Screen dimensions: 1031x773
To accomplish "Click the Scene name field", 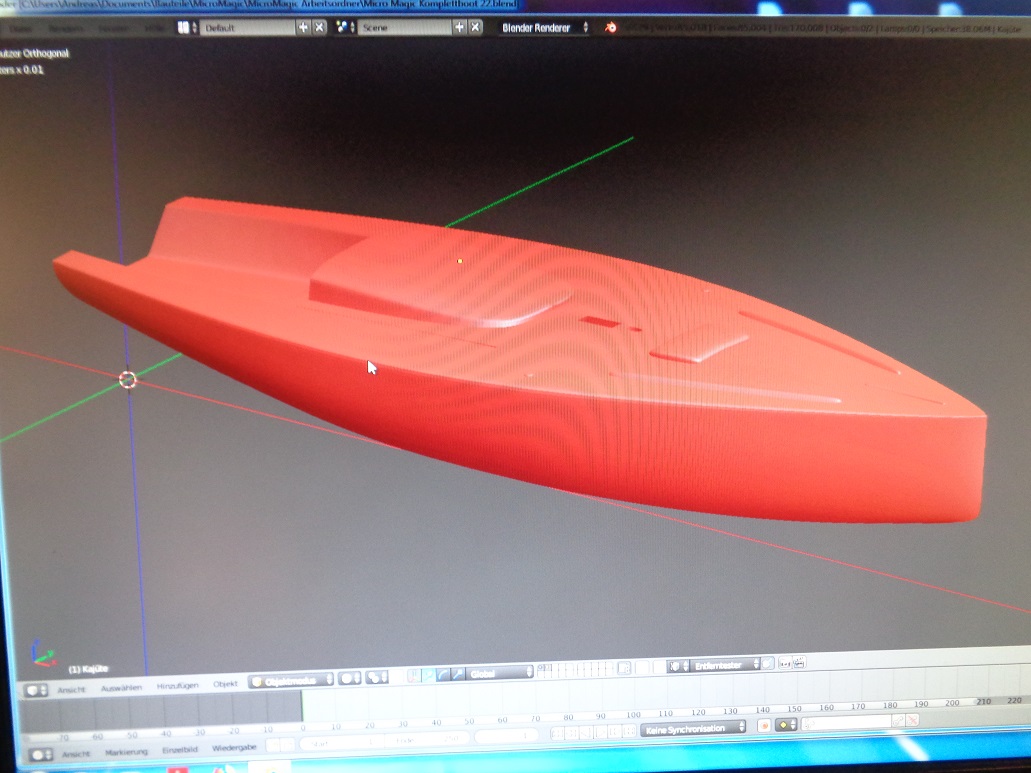I will point(404,28).
